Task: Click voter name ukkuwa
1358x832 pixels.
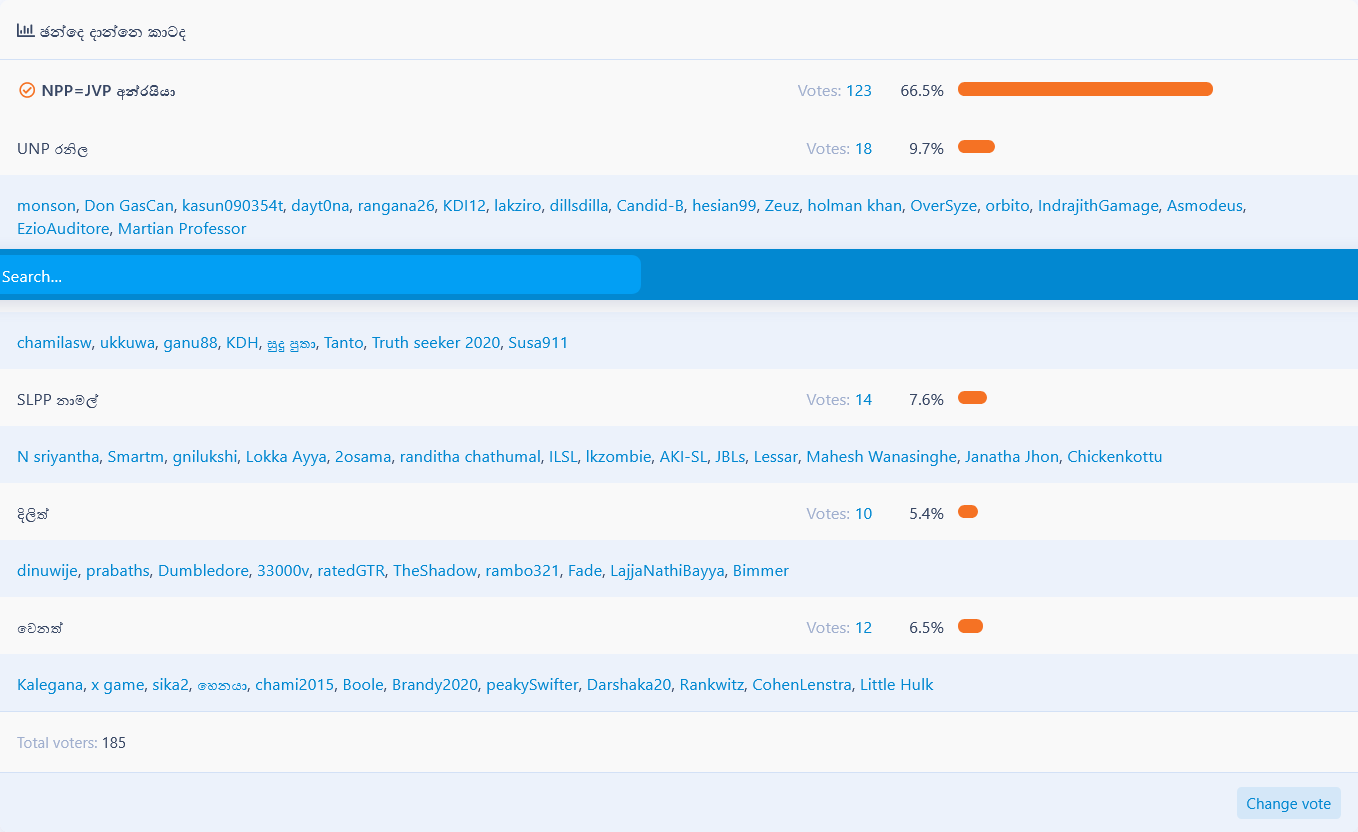Action: (x=127, y=343)
